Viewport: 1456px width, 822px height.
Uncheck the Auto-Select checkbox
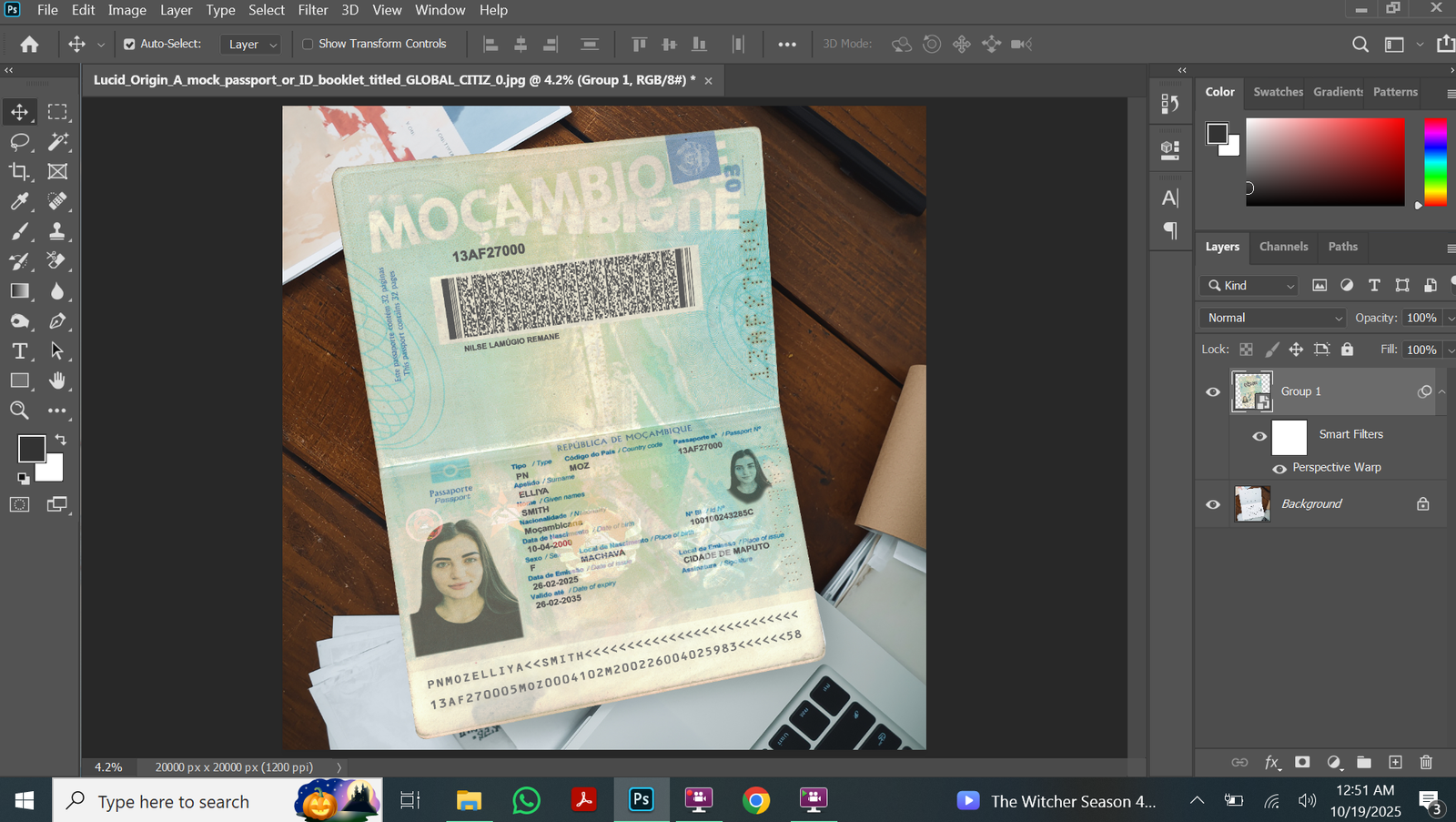[x=129, y=44]
